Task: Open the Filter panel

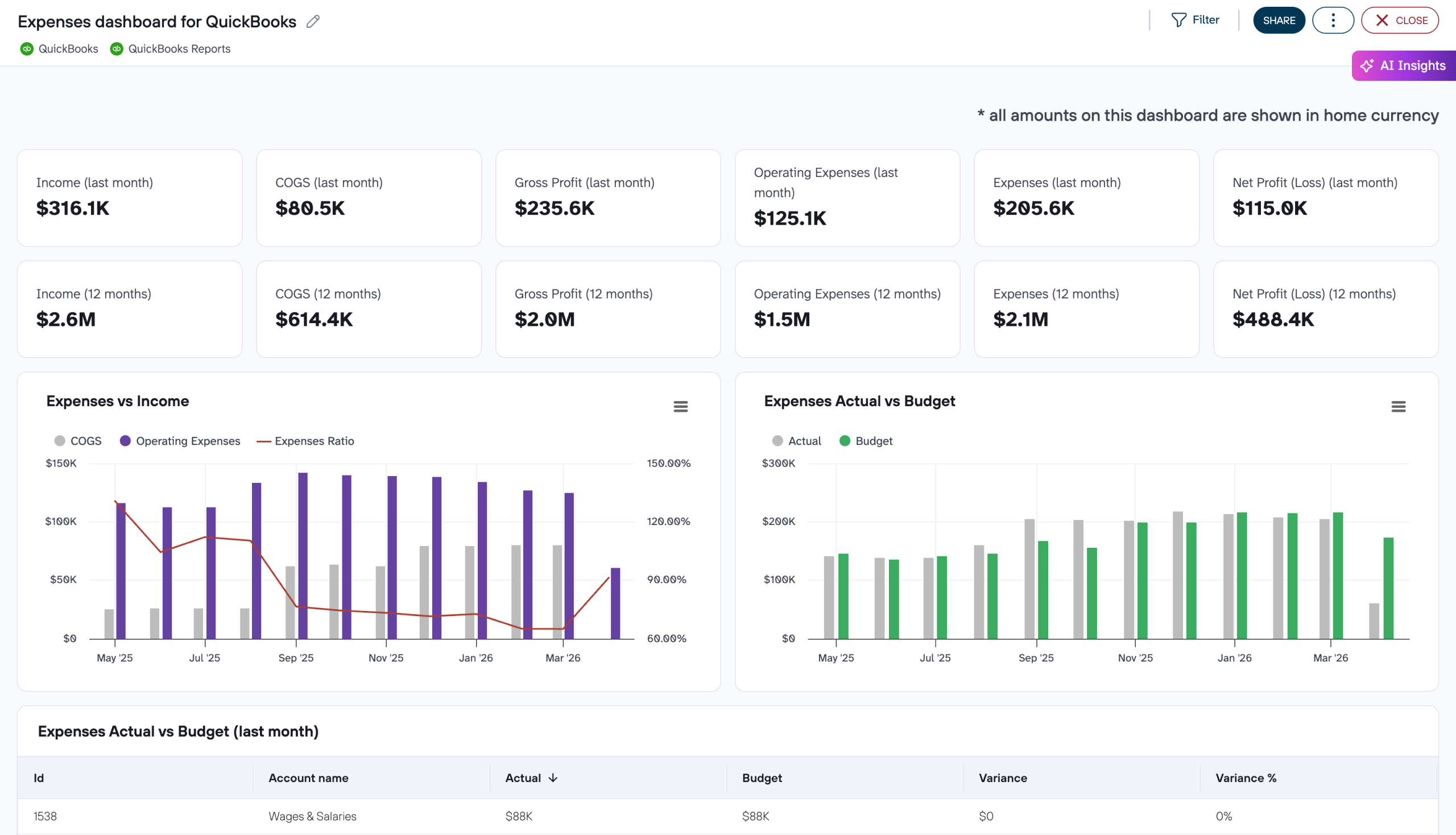Action: point(1197,19)
